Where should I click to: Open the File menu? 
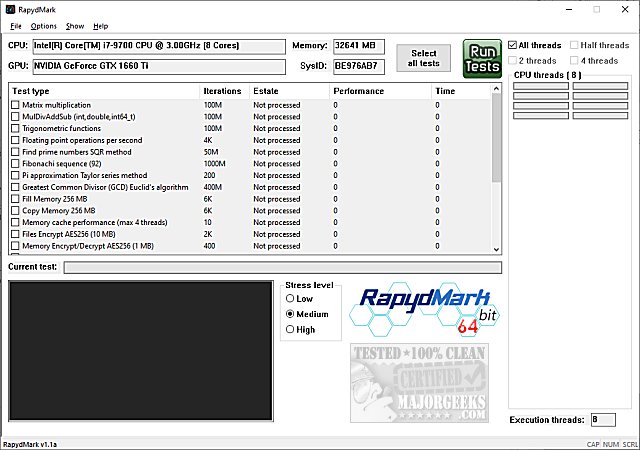[x=16, y=26]
